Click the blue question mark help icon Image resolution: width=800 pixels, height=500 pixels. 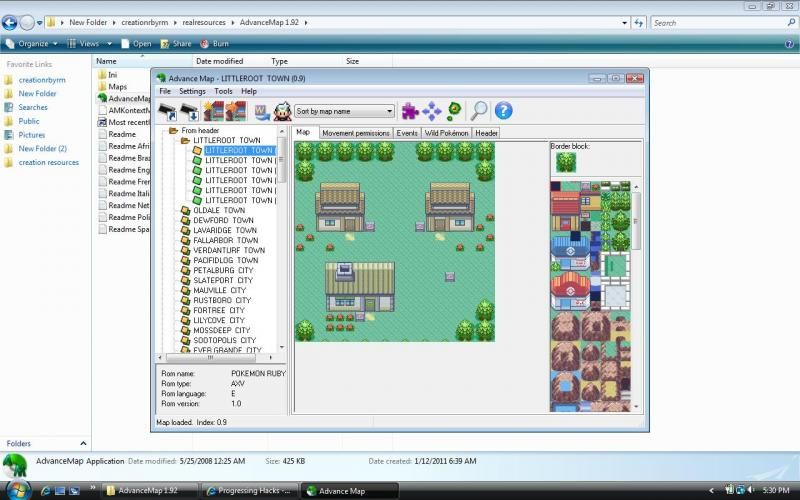[504, 111]
